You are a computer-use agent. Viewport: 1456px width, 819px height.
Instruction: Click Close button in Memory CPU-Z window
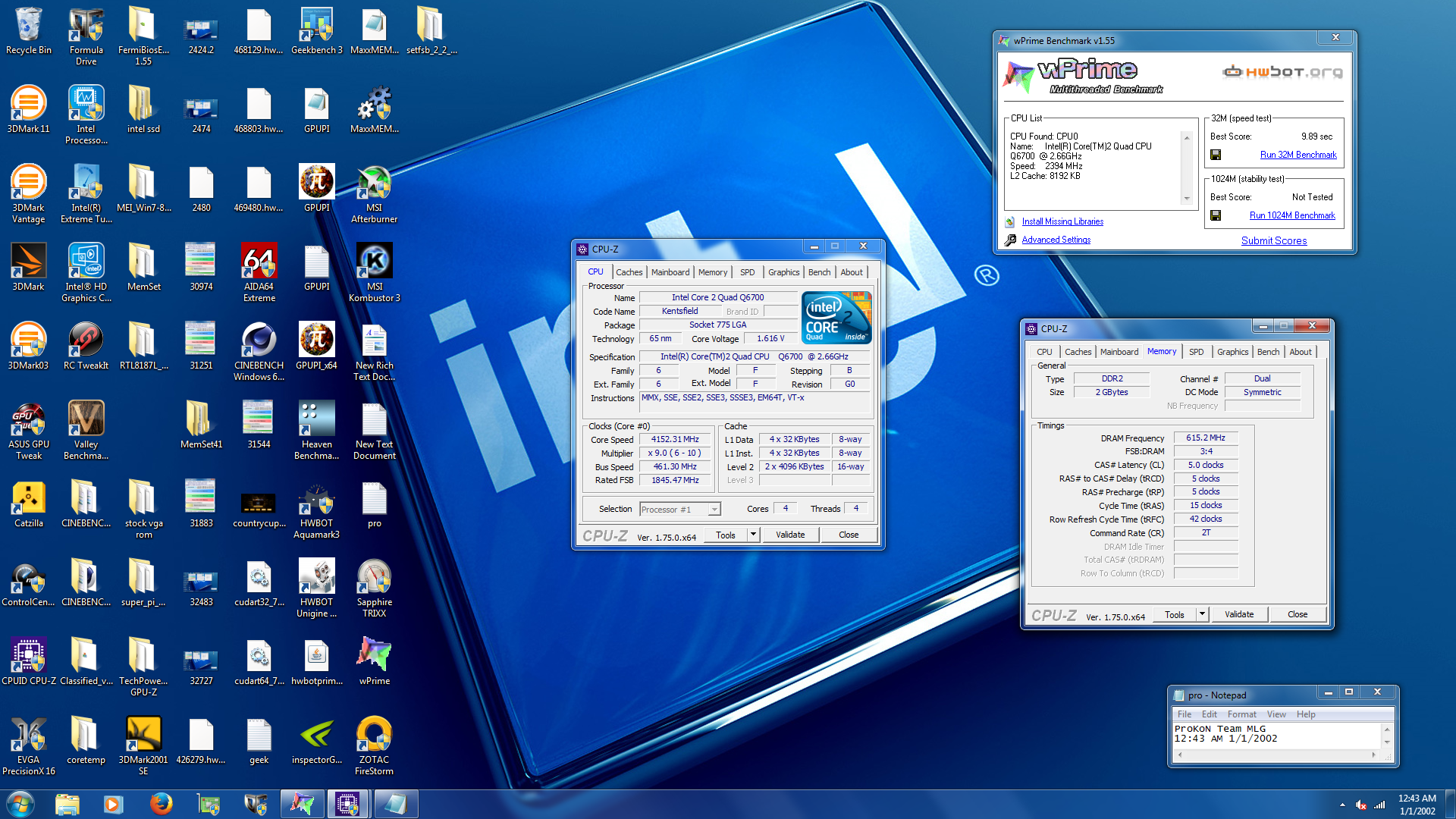coord(1298,614)
